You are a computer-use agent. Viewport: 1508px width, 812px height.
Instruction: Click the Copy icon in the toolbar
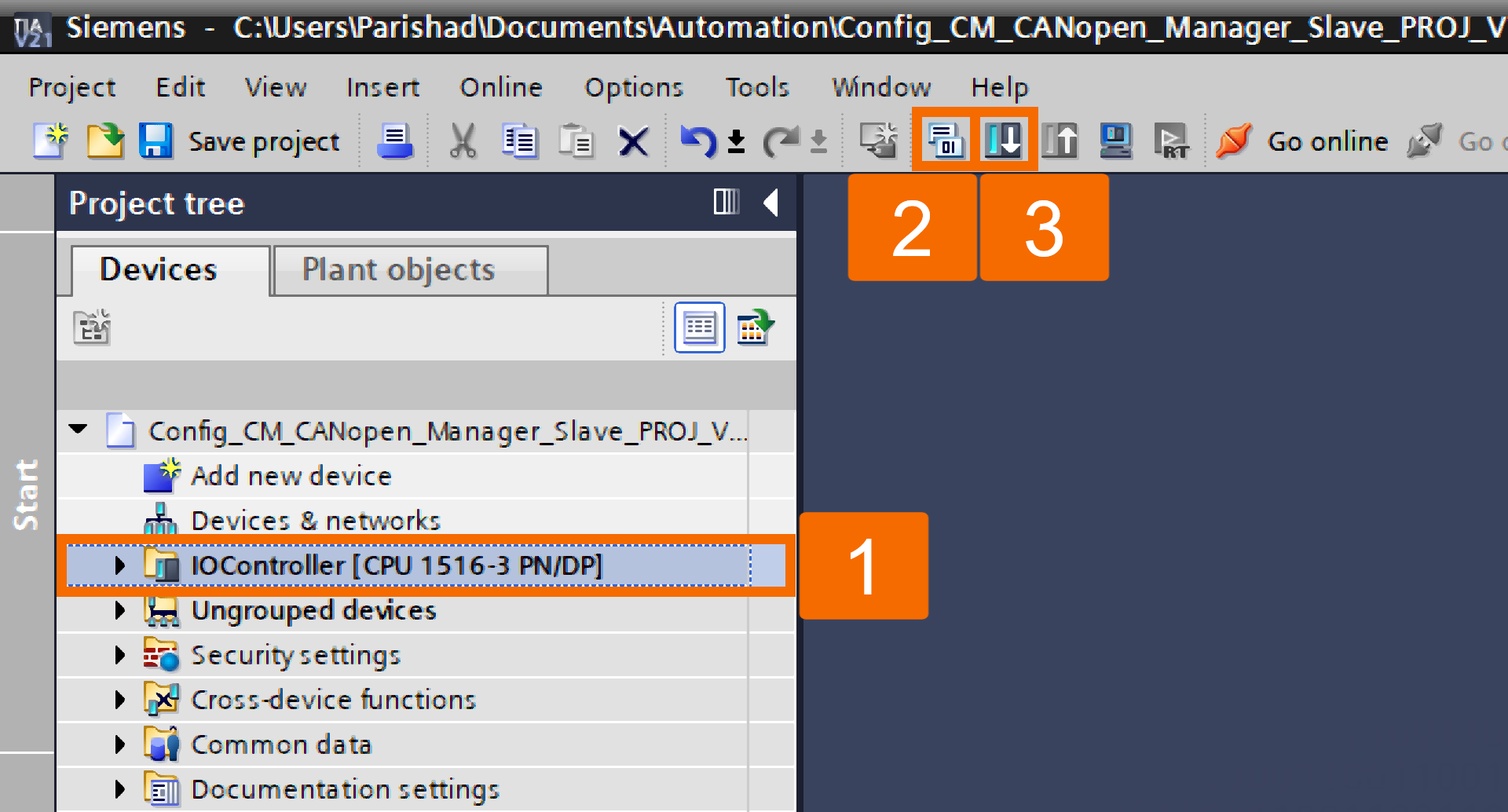click(x=519, y=141)
